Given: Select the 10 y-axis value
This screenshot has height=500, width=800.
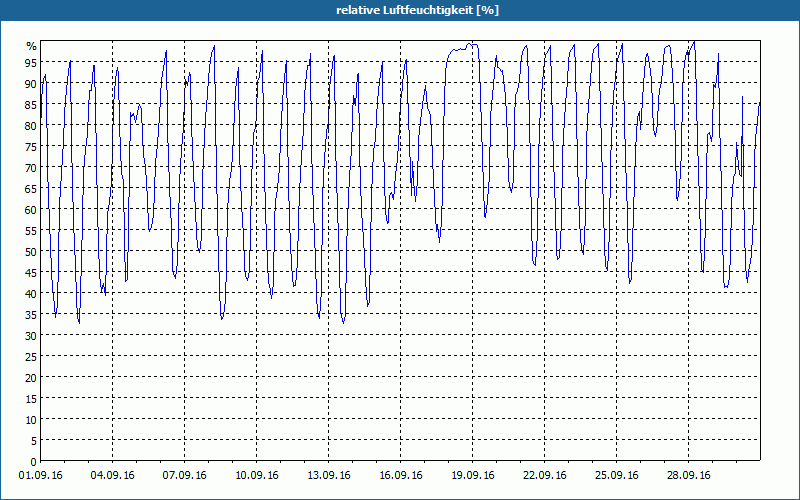Looking at the screenshot, I should point(31,420).
